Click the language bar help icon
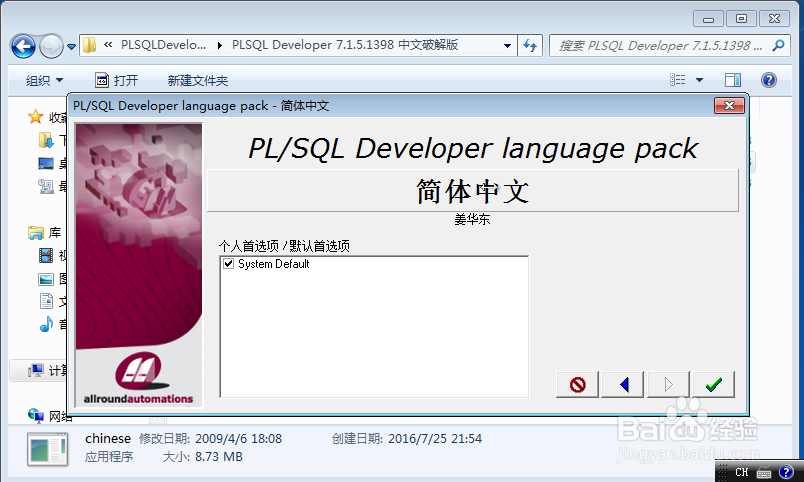This screenshot has height=482, width=804. pos(786,472)
